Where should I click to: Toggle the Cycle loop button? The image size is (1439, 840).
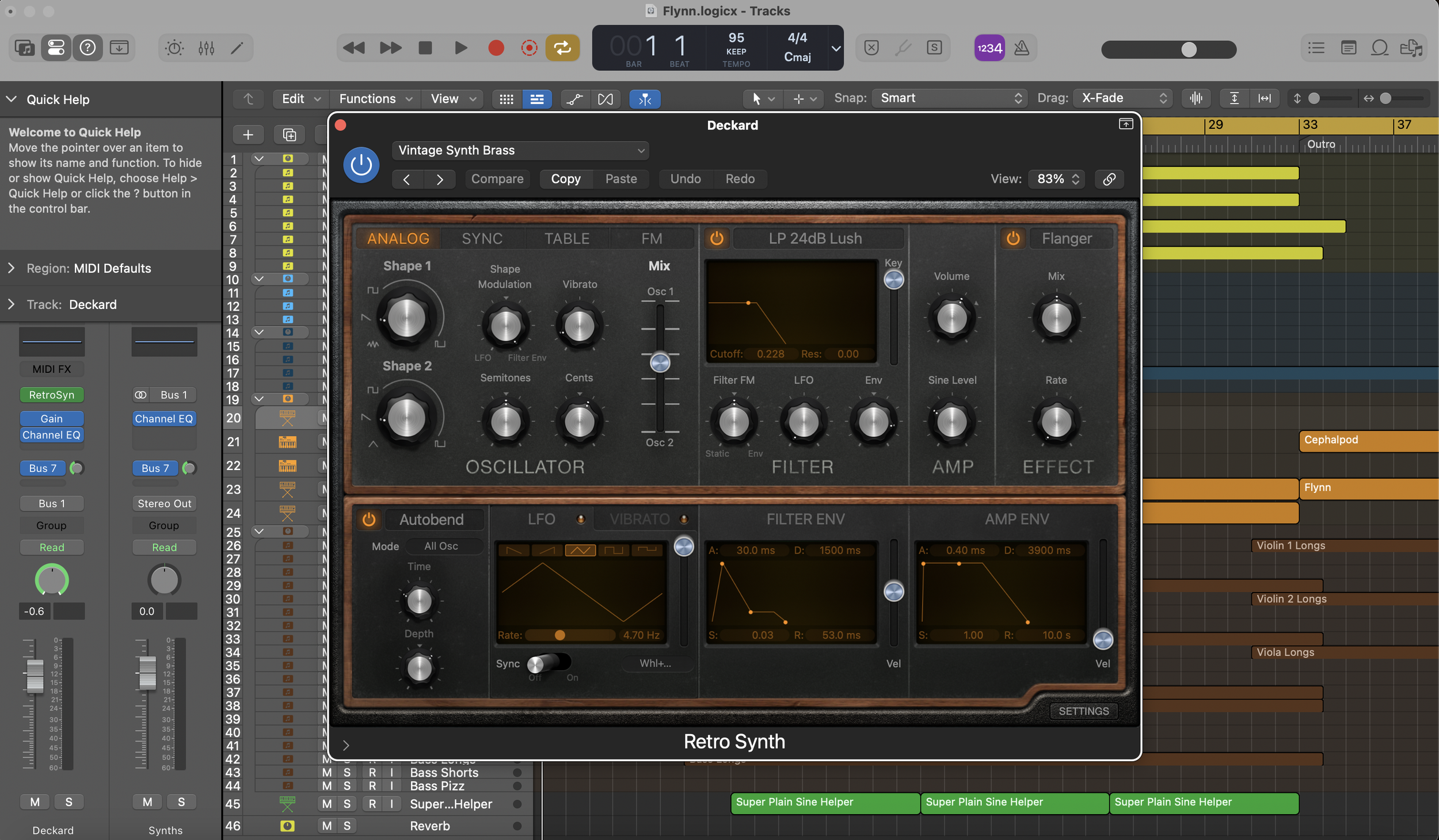[x=562, y=48]
